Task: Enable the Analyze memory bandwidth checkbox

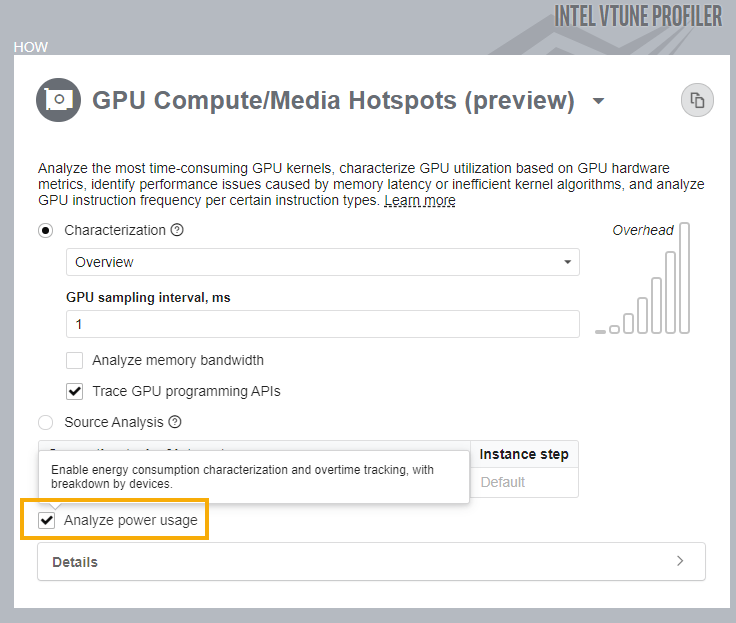Action: 75,360
